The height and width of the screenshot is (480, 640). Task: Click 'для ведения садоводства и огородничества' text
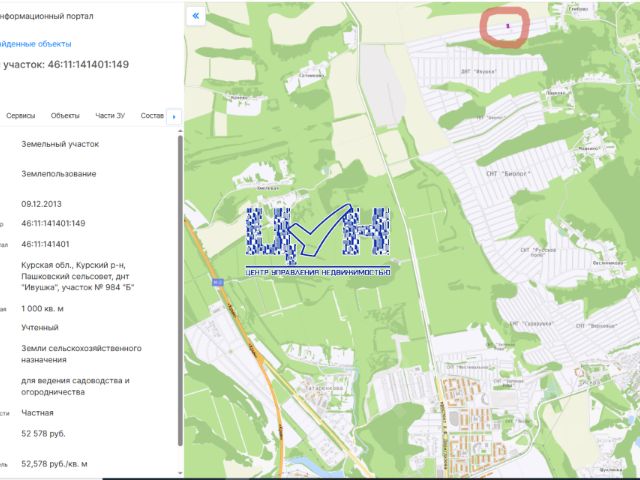click(x=76, y=386)
